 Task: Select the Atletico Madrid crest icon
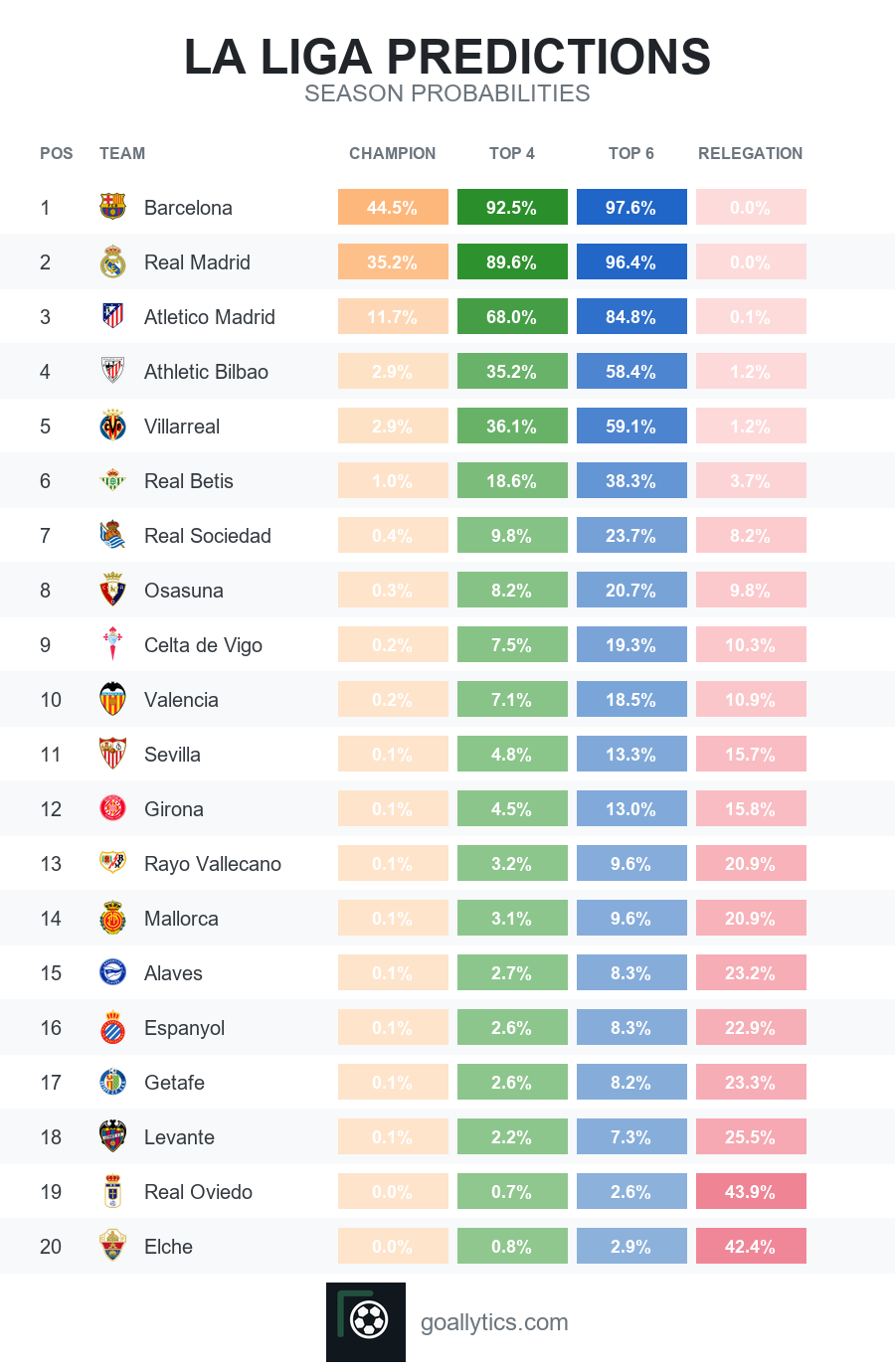(113, 316)
